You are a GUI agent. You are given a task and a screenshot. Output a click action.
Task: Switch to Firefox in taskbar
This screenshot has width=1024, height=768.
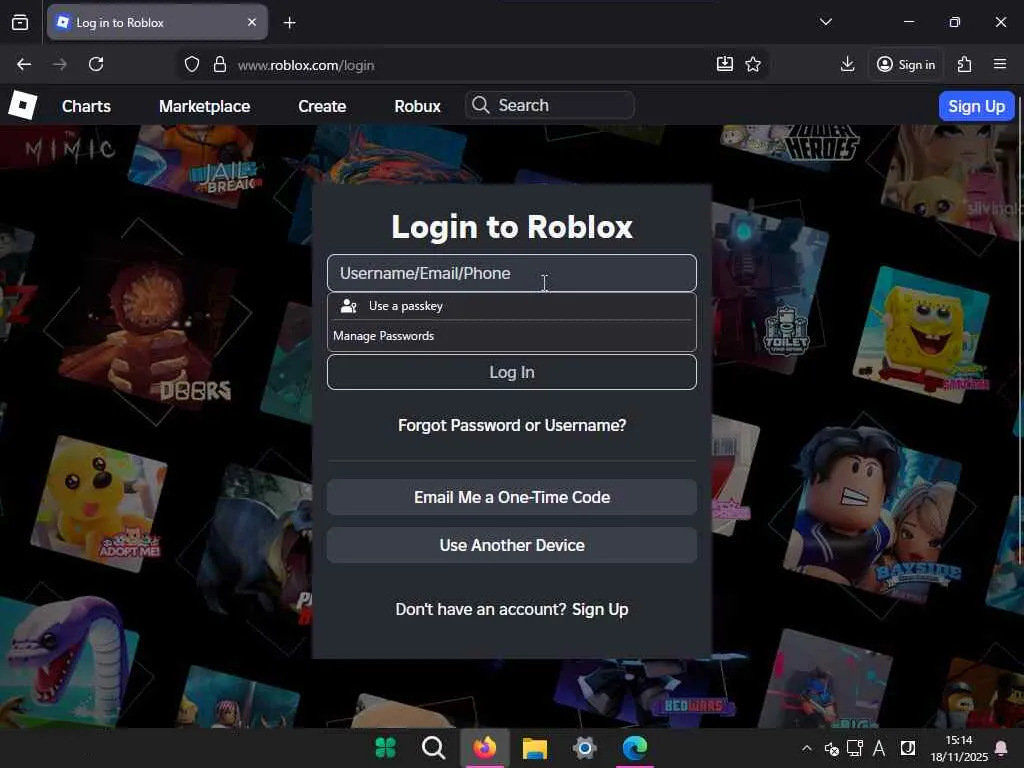pos(485,748)
